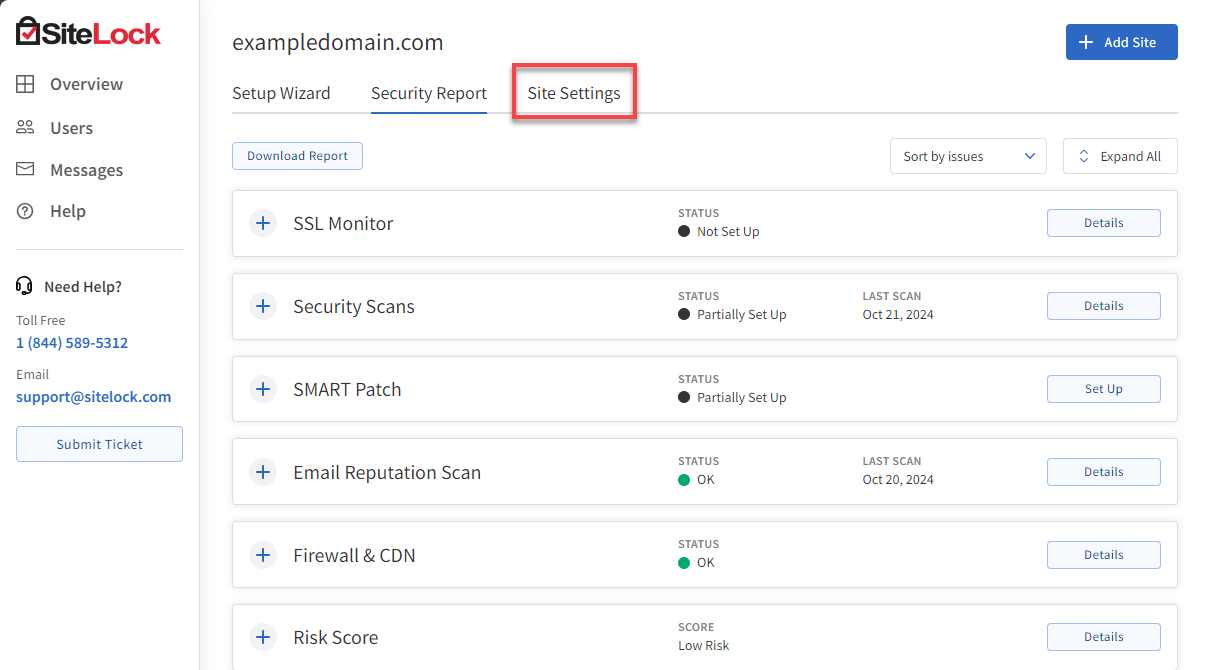Image resolution: width=1209 pixels, height=670 pixels.
Task: Select the Users sidebar icon
Action: tap(25, 127)
